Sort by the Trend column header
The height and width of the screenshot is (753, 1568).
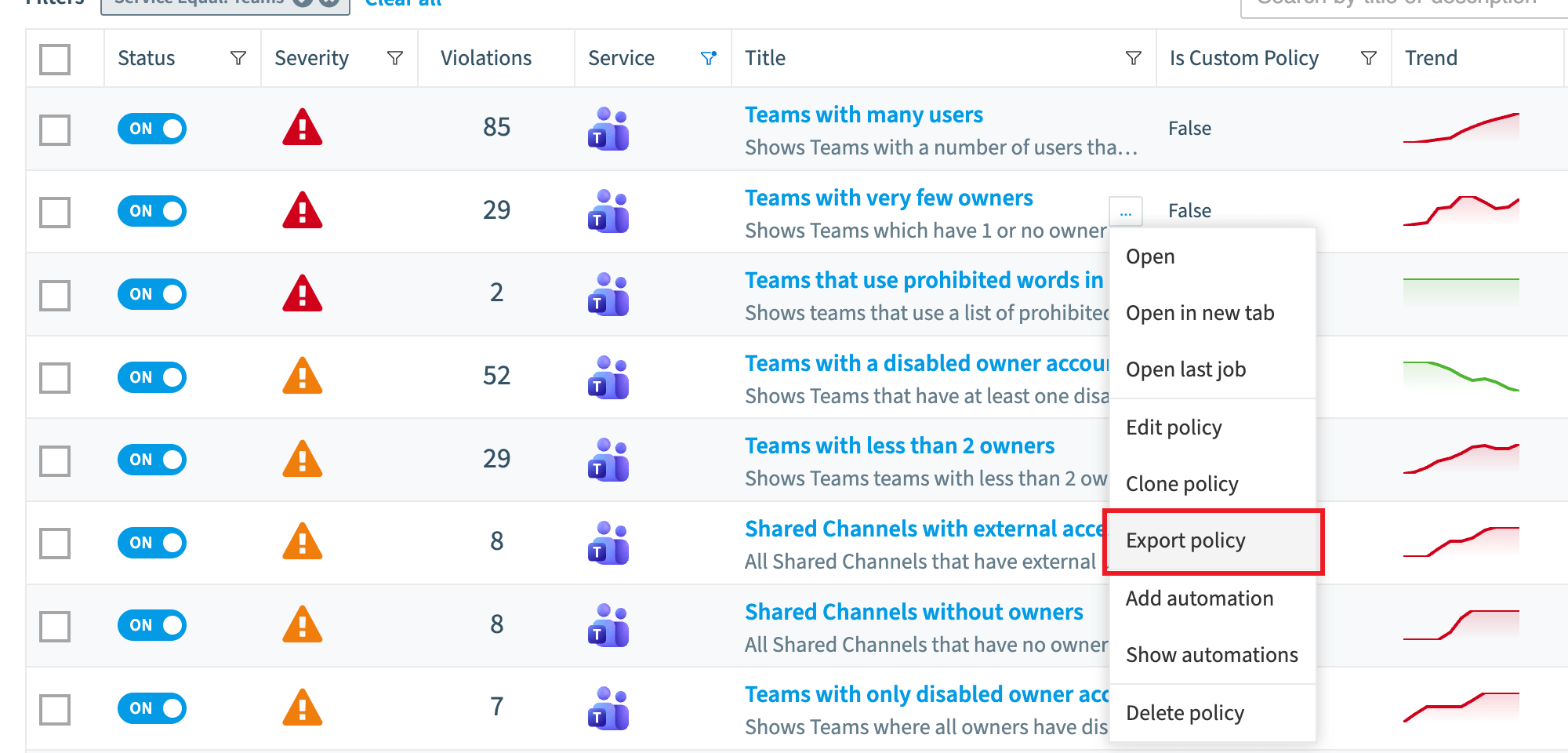(1431, 58)
